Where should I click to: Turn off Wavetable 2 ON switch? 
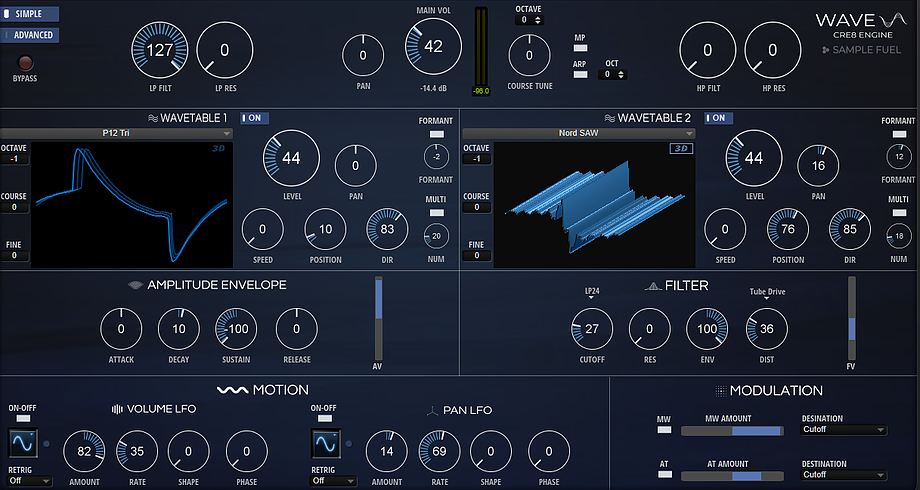tap(718, 118)
